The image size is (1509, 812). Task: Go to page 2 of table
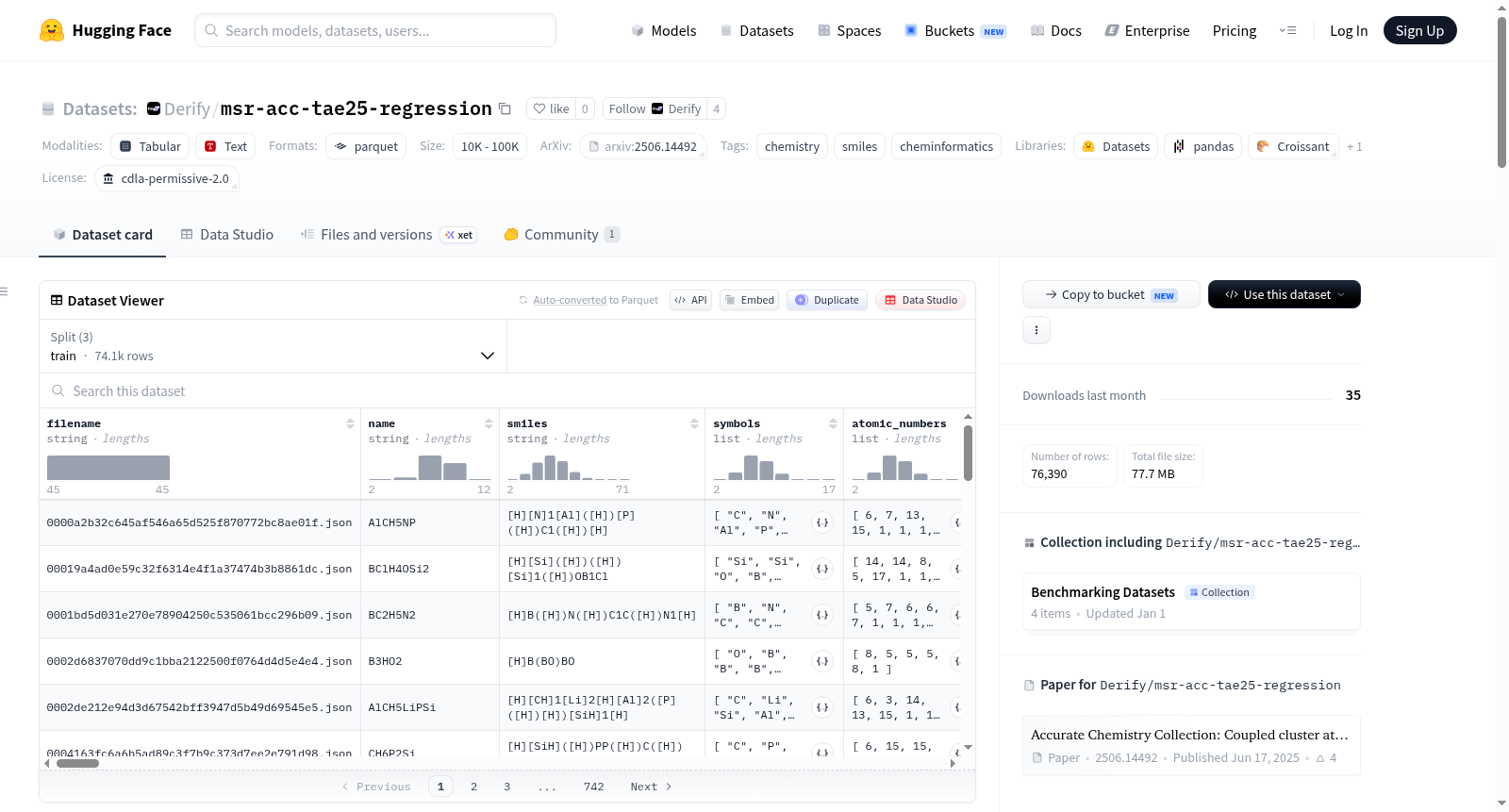point(473,787)
